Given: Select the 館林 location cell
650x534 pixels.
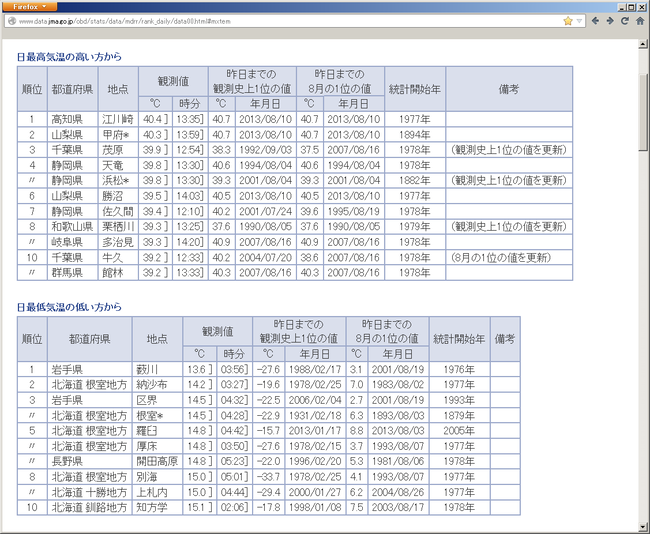Looking at the screenshot, I should point(118,273).
